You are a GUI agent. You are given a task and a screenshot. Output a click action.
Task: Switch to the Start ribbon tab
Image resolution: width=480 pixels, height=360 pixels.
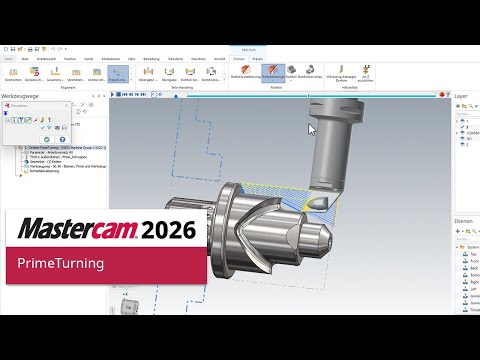(x=25, y=59)
